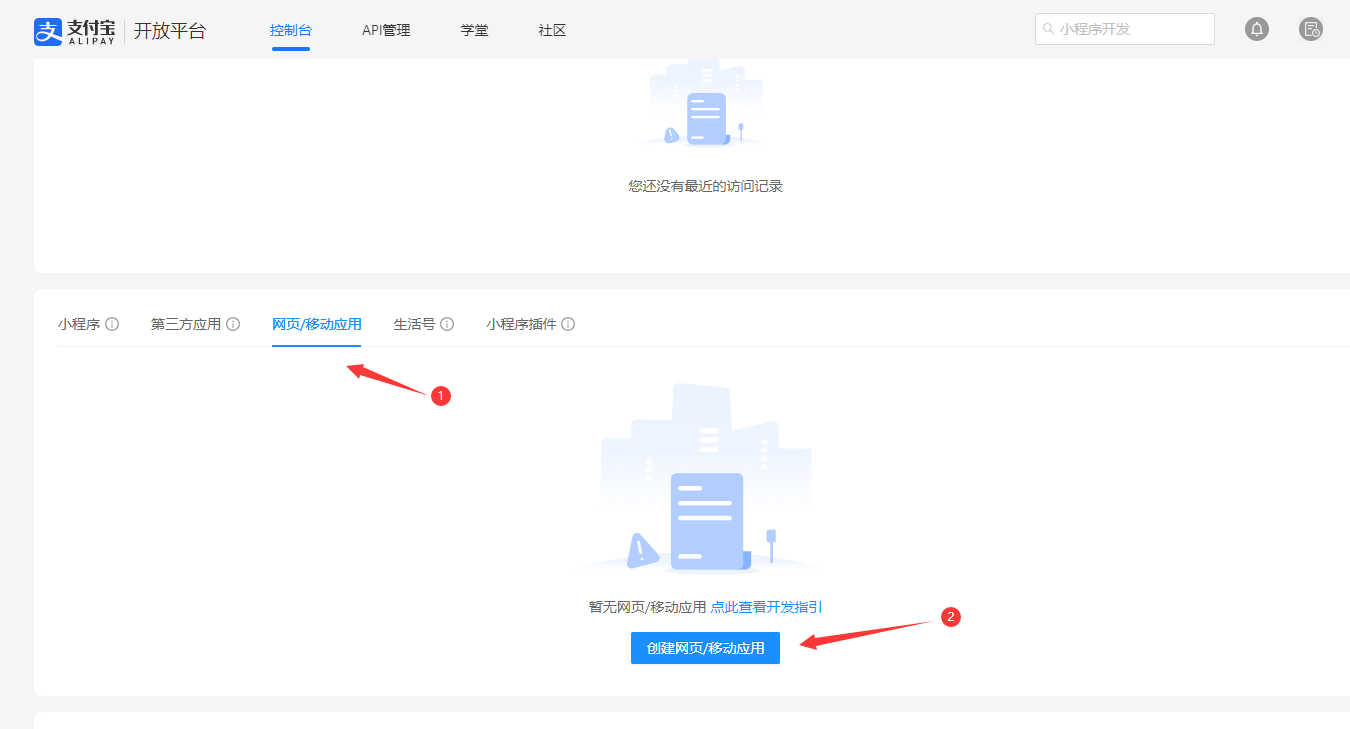Go to API管理 in top navigation
Screen dimensions: 1350x729
[386, 30]
